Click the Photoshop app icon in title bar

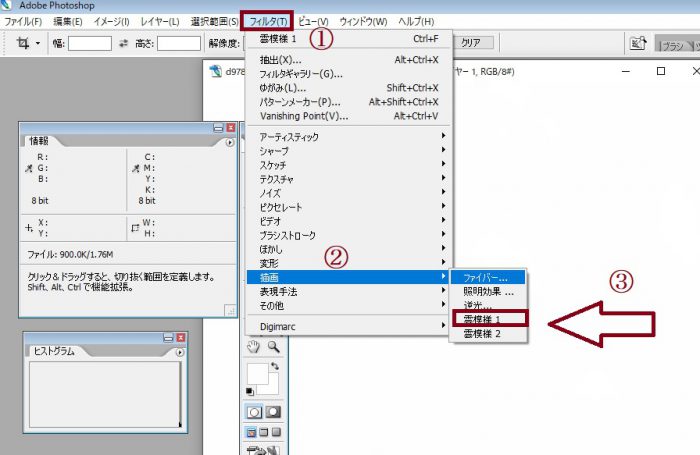coord(6,5)
